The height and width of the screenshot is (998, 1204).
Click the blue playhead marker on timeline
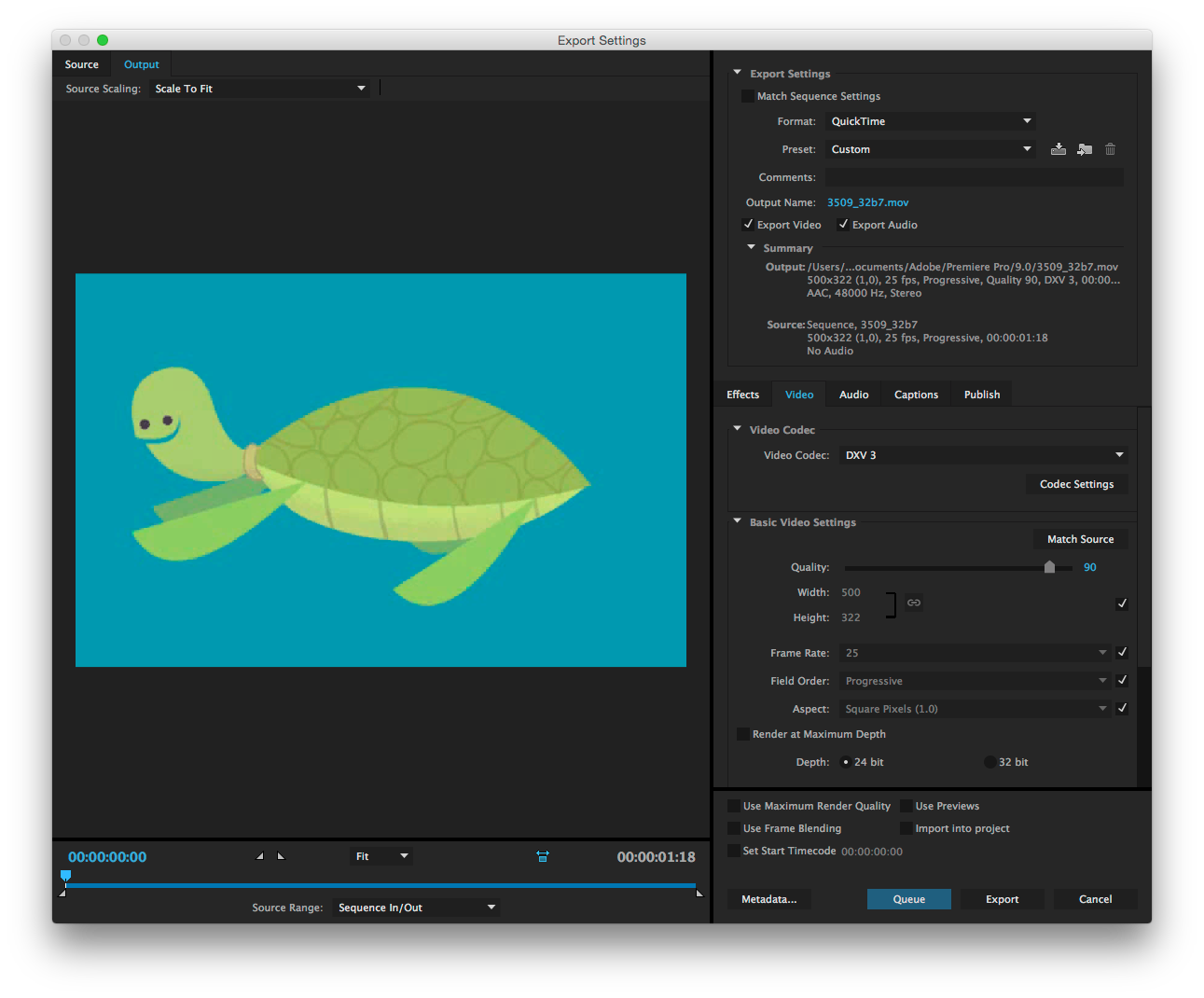point(65,875)
